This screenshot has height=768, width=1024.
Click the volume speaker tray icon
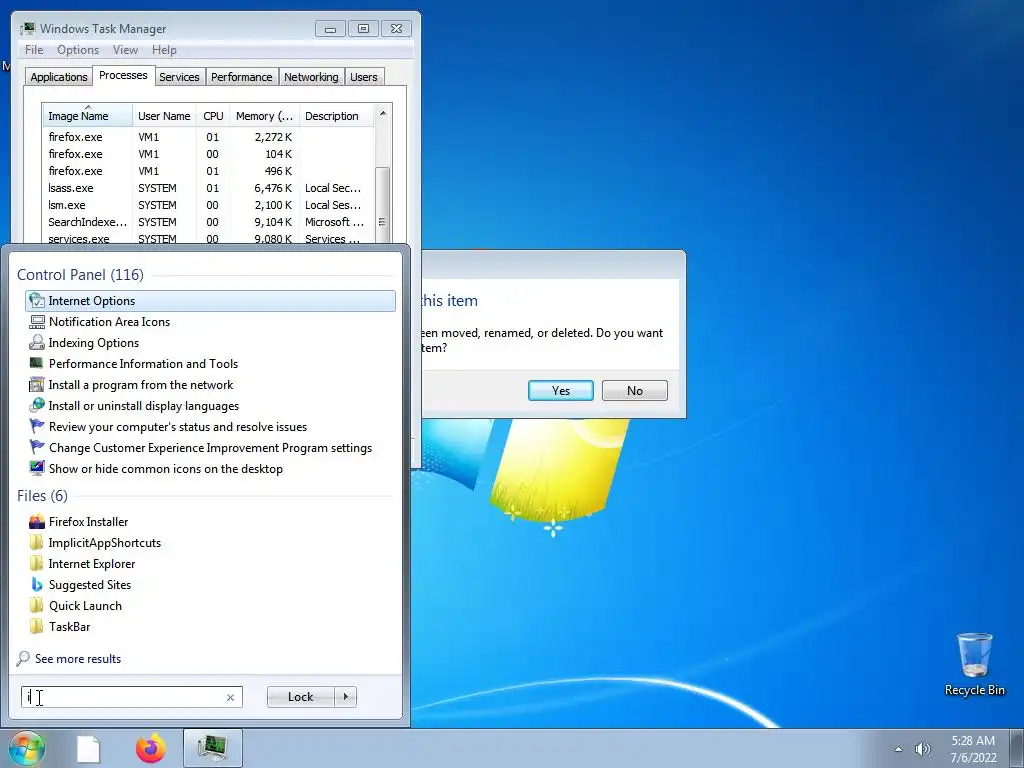(922, 749)
